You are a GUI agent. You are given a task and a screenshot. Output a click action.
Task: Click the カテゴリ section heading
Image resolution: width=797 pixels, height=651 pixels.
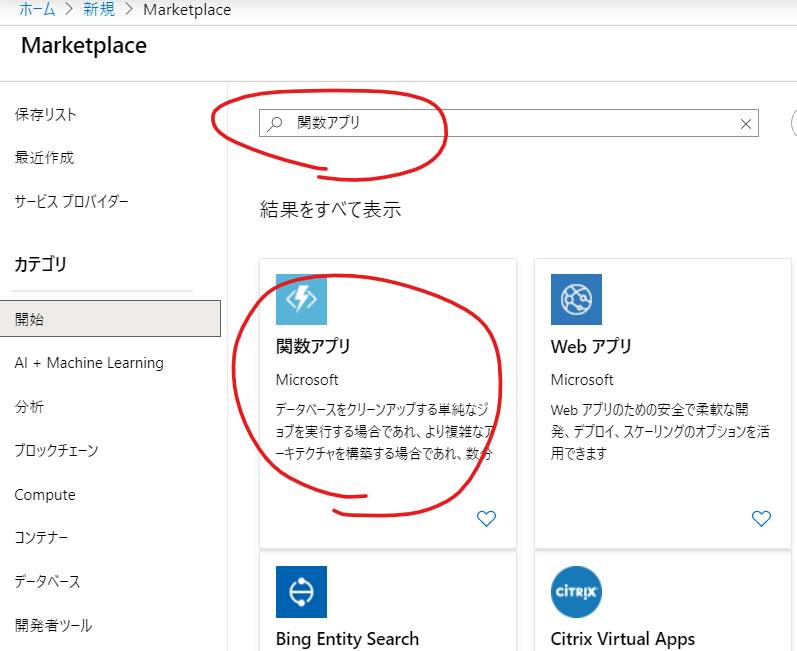coord(41,264)
